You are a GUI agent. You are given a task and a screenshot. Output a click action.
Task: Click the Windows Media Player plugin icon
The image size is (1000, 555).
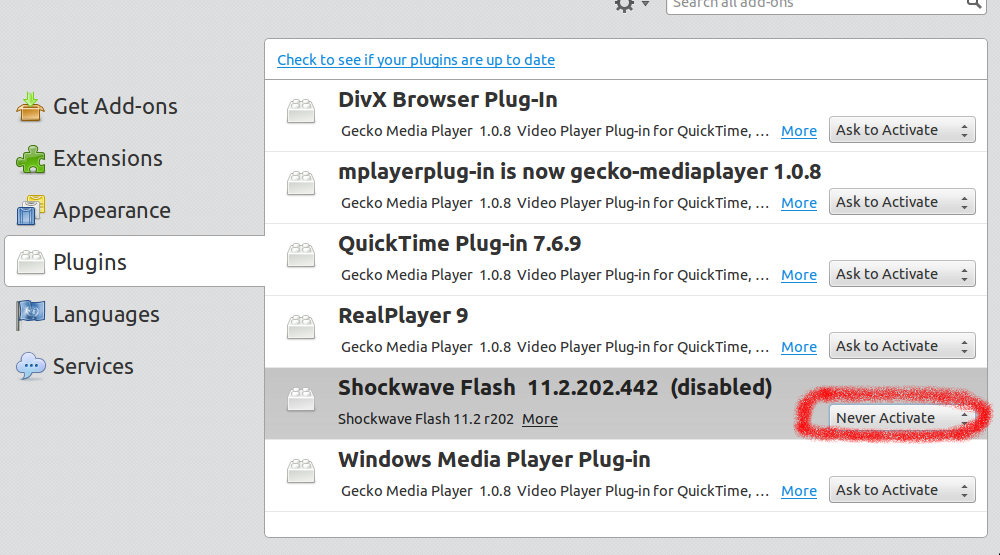301,471
